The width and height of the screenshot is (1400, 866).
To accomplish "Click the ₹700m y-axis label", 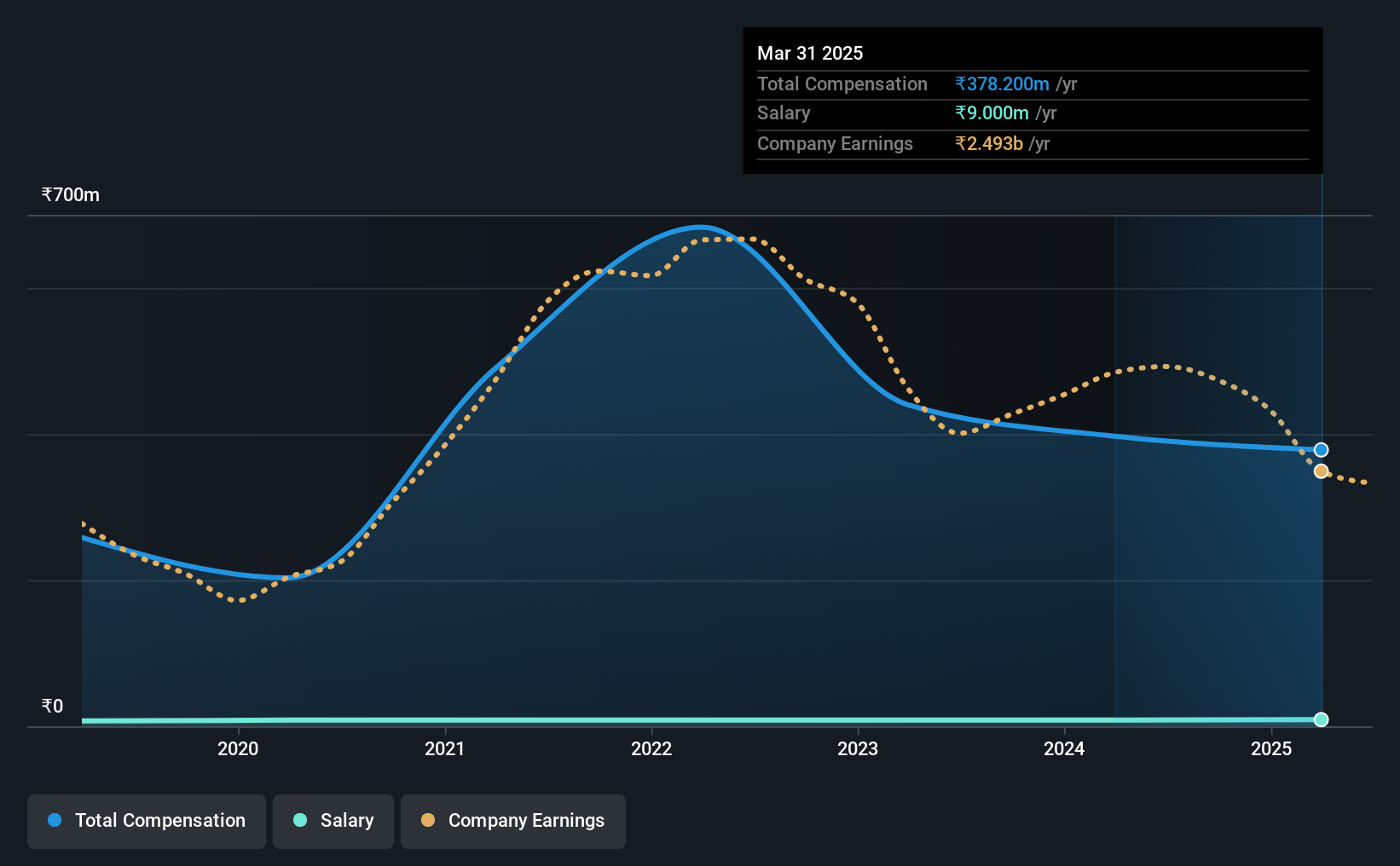I will tap(71, 195).
